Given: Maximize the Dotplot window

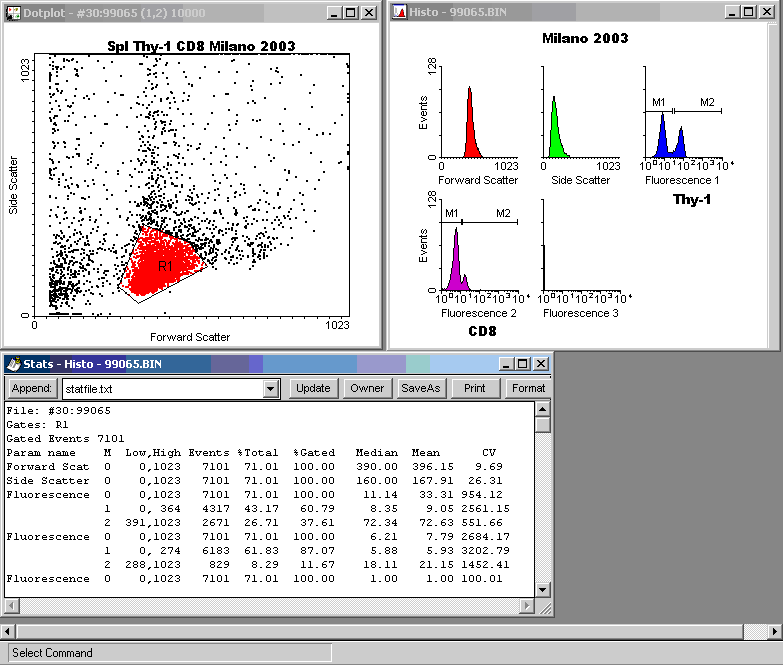Looking at the screenshot, I should click(x=350, y=12).
